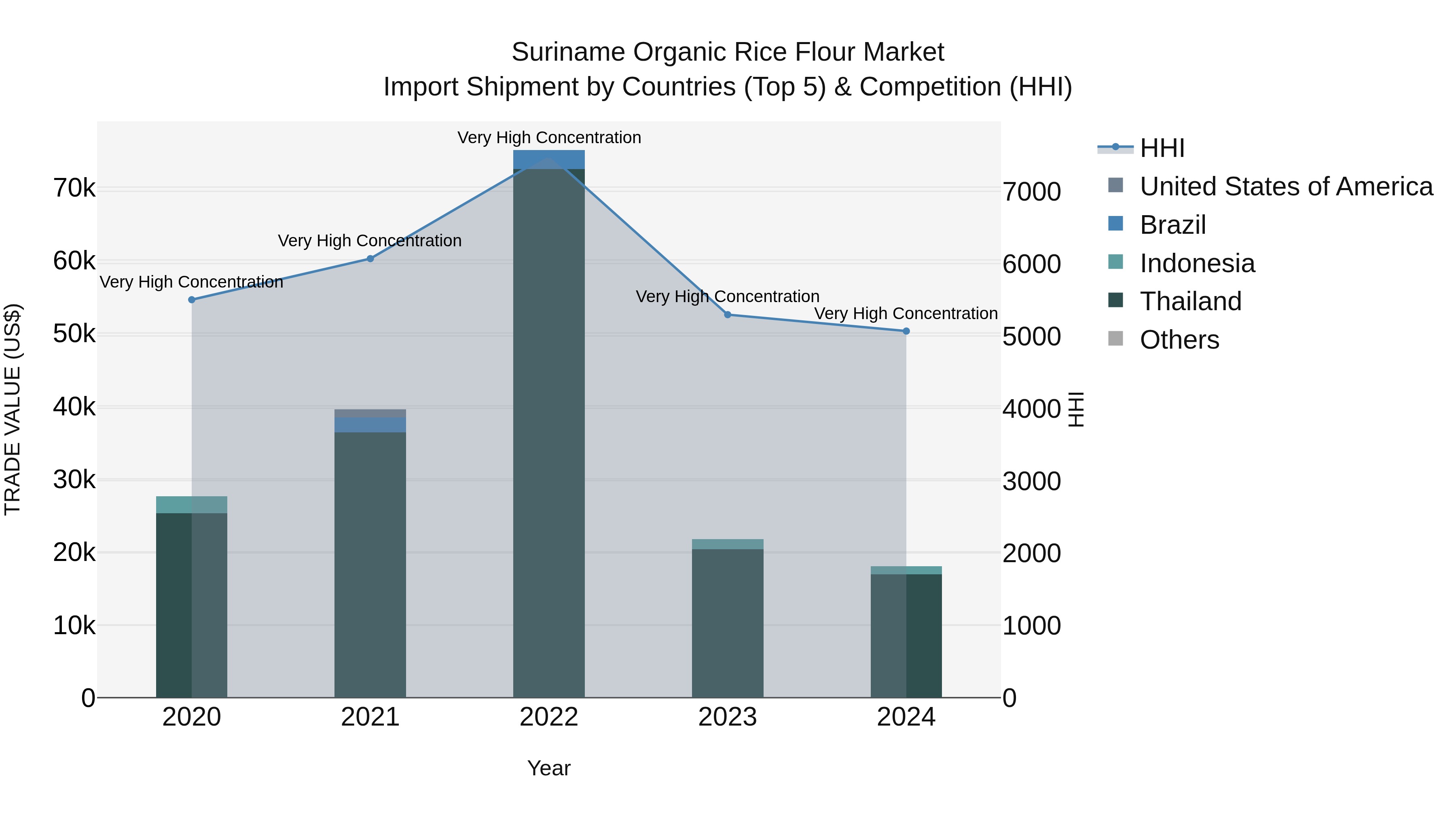Click the 2021 'Very High Concentration' annotation
Image resolution: width=1456 pixels, height=819 pixels.
[x=370, y=241]
